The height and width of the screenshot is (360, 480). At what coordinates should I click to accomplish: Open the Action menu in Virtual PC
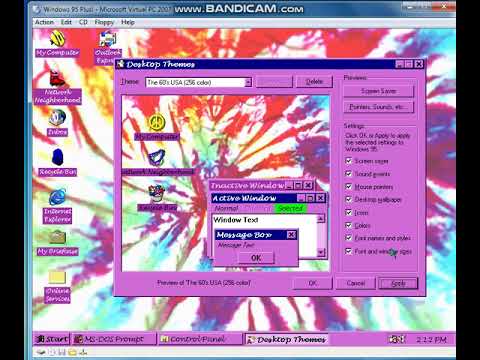(44, 22)
